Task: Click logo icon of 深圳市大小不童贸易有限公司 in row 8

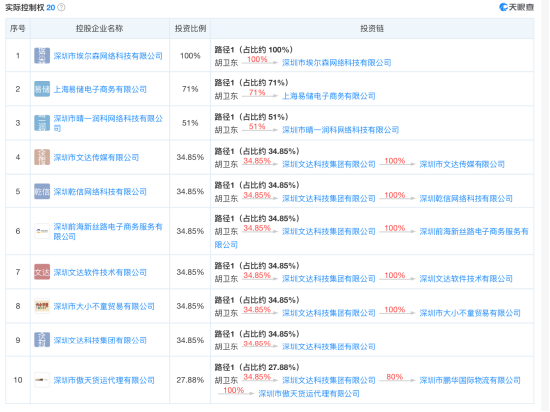Action: (42, 306)
